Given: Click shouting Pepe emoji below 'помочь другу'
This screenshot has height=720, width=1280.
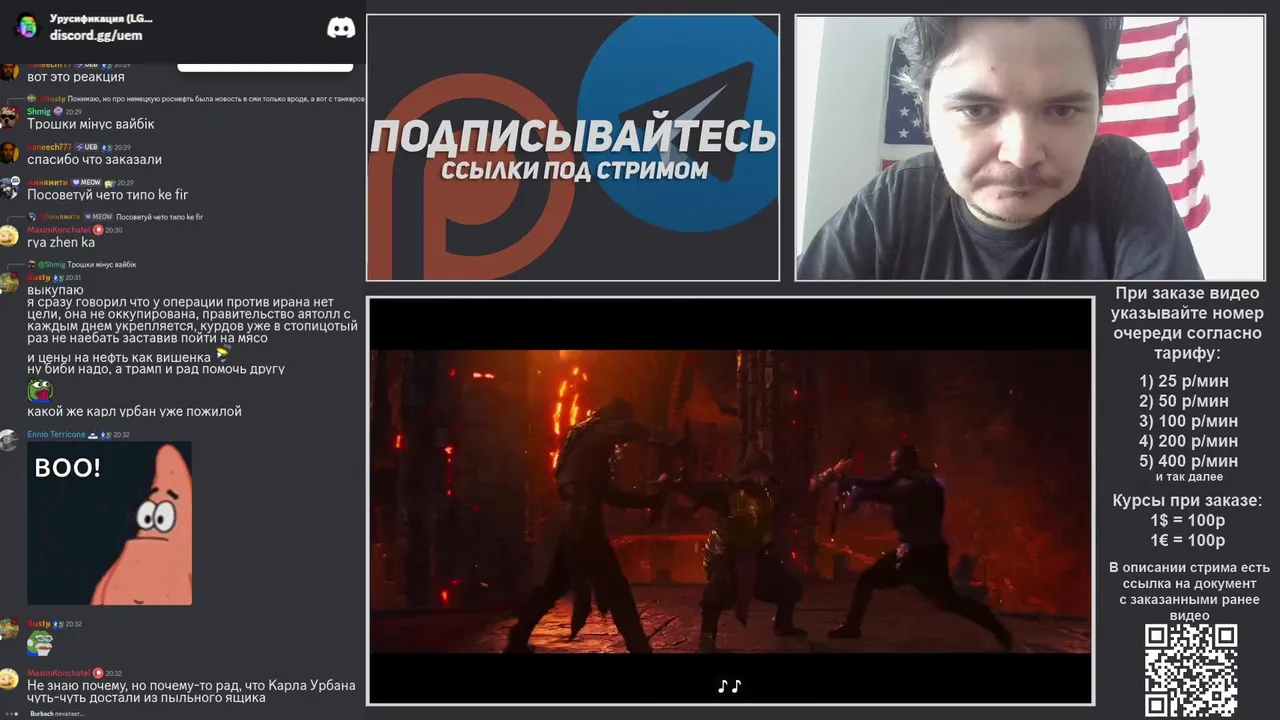Looking at the screenshot, I should tap(39, 390).
